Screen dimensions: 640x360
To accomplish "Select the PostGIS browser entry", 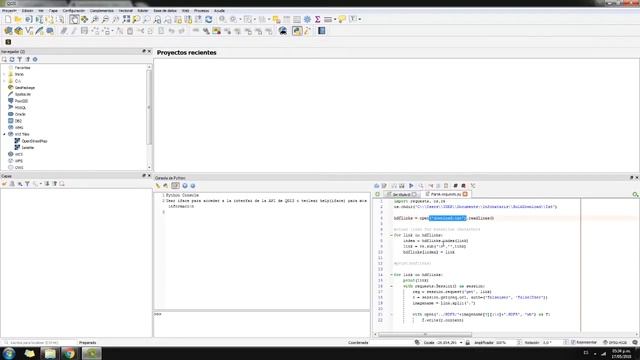I will point(21,101).
